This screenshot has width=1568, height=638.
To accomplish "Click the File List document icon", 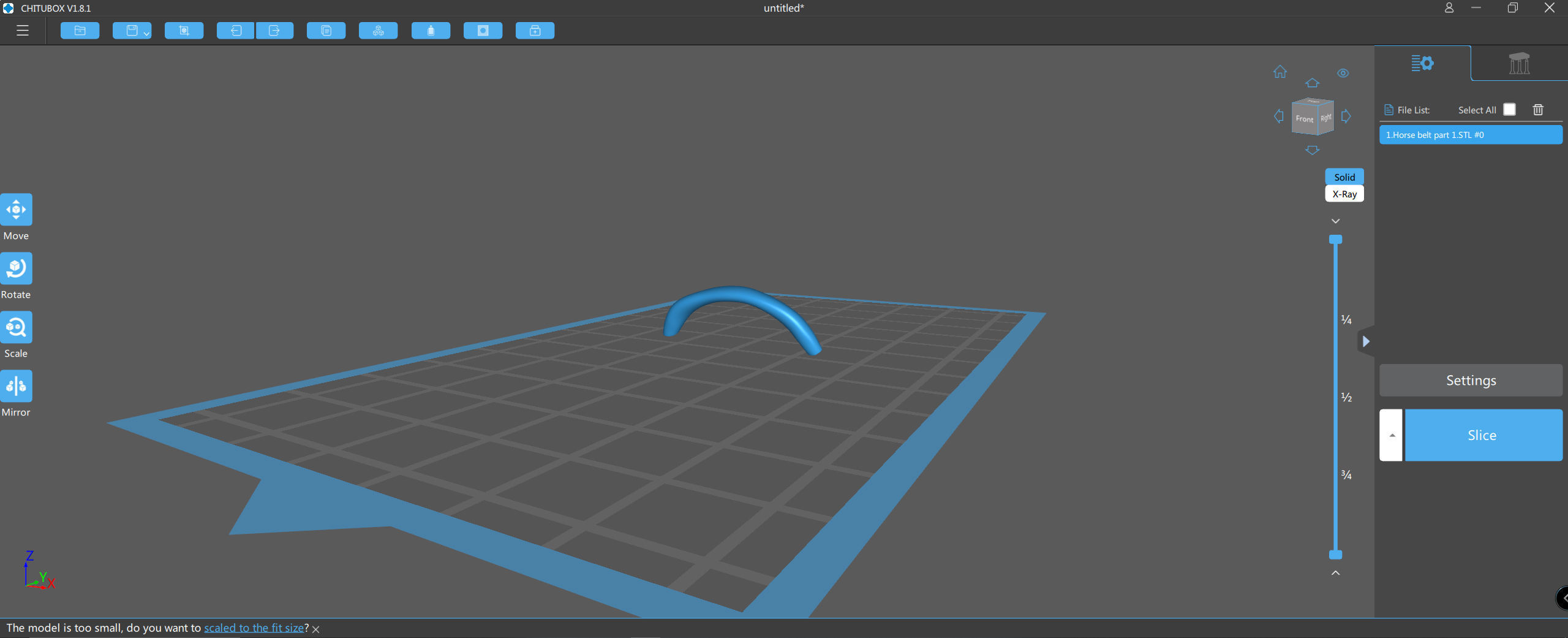I will click(1389, 110).
